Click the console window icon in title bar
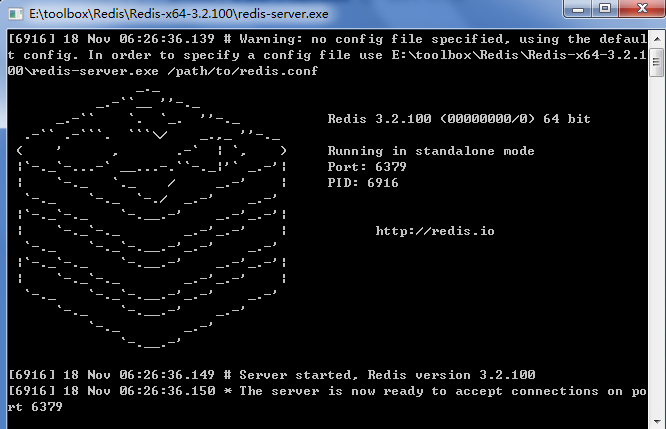This screenshot has height=429, width=666. click(x=16, y=14)
